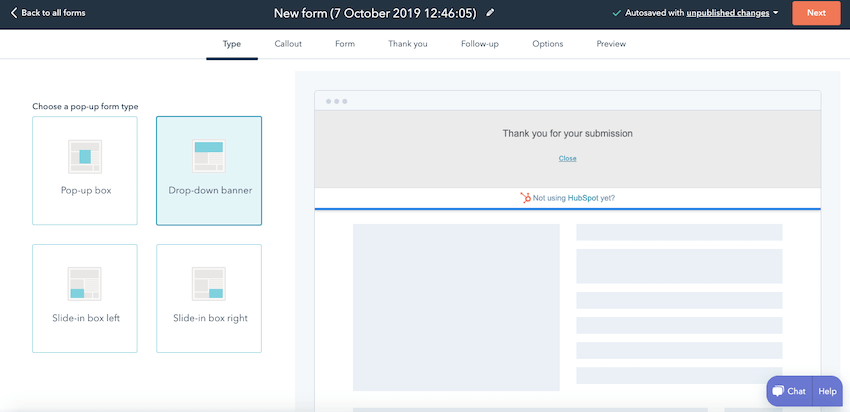Open the Options tab

pos(548,44)
